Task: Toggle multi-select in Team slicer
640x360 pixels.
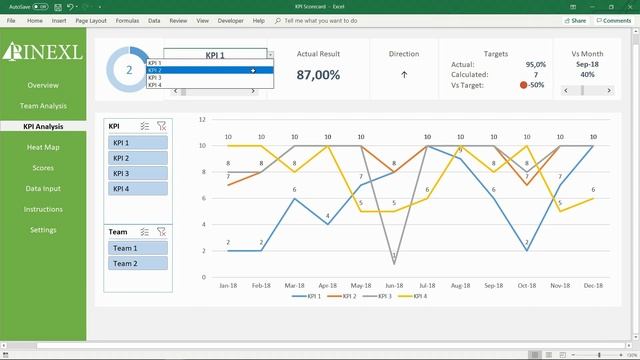Action: (145, 232)
